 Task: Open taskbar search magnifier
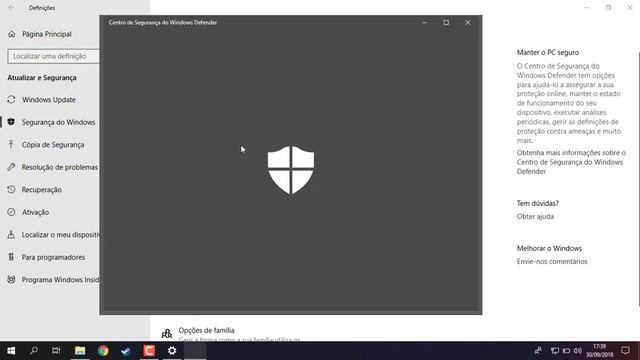coord(34,351)
